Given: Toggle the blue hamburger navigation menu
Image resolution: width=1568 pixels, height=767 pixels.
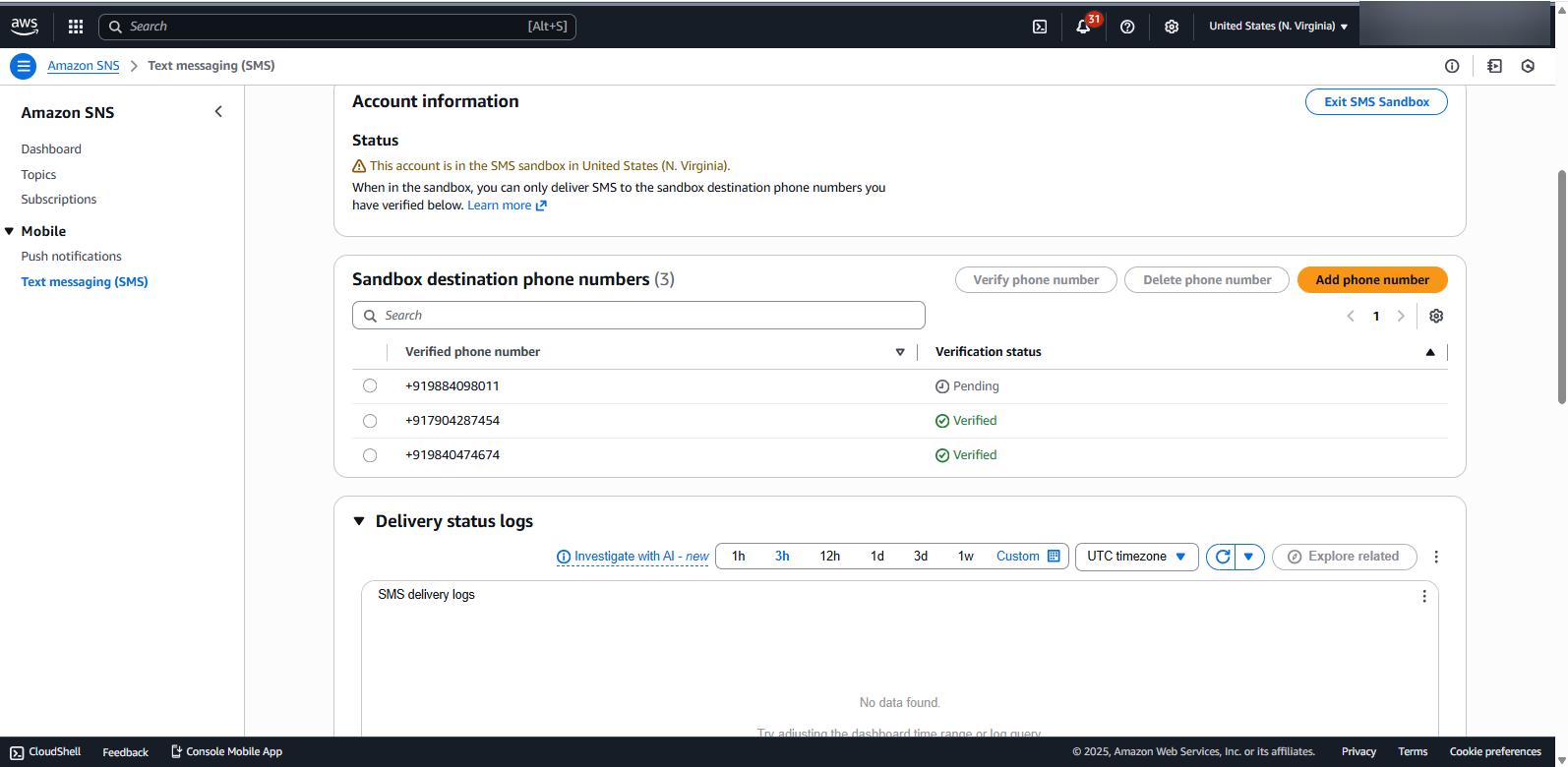Looking at the screenshot, I should click(24, 66).
